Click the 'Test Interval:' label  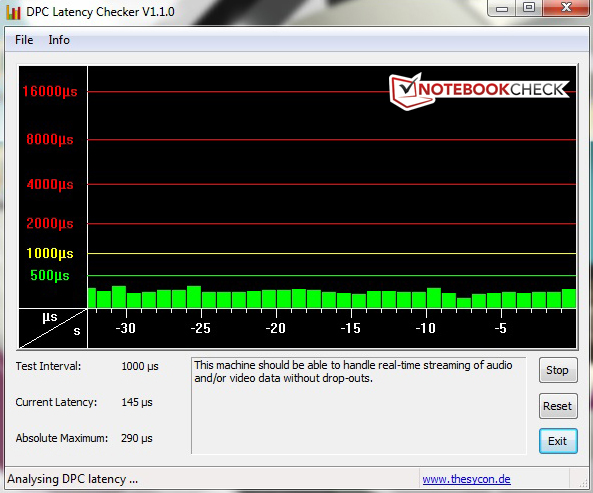pos(48,366)
